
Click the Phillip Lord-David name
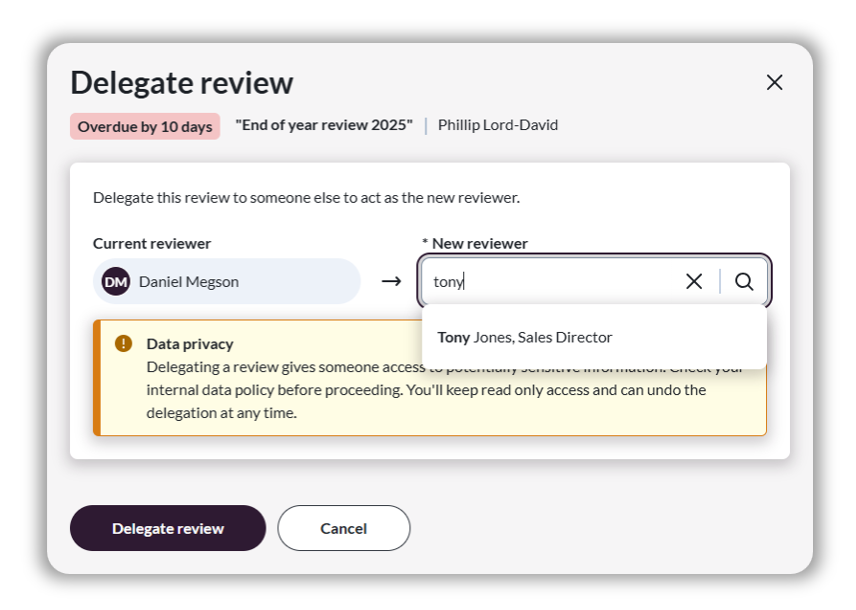[498, 126]
